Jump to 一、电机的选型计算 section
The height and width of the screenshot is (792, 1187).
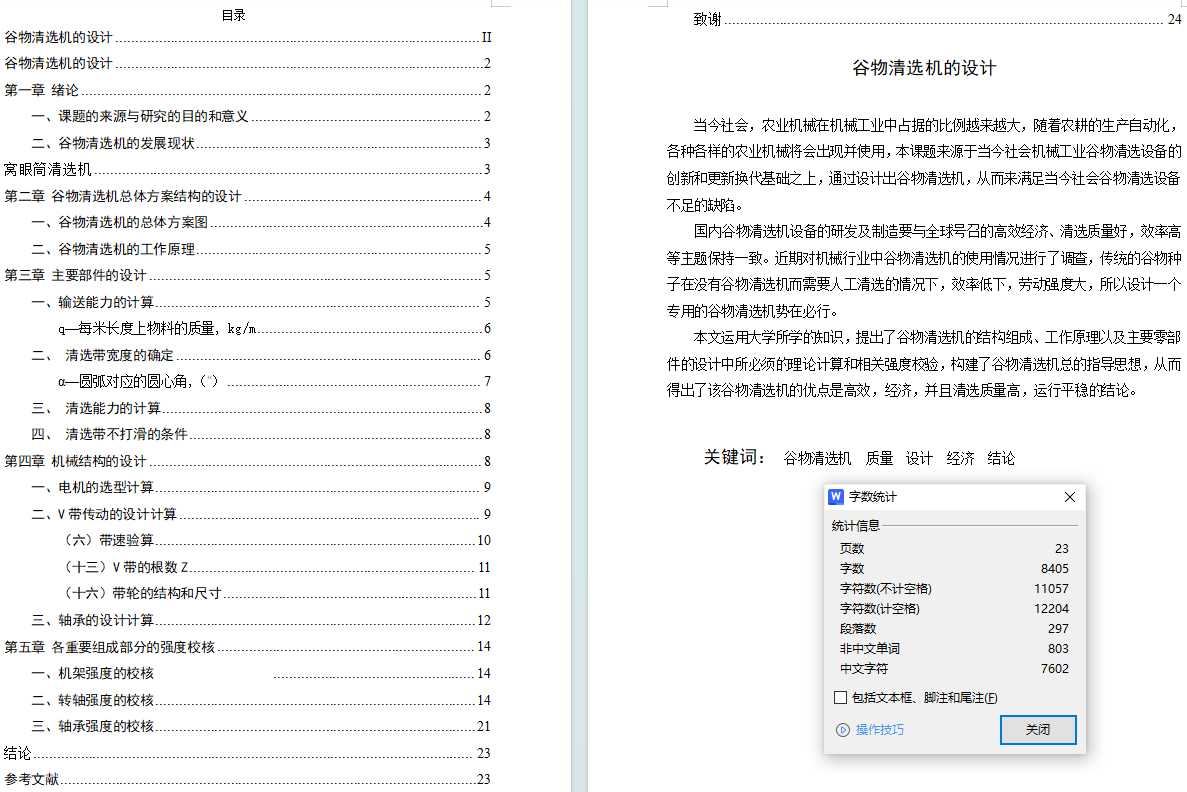point(92,487)
